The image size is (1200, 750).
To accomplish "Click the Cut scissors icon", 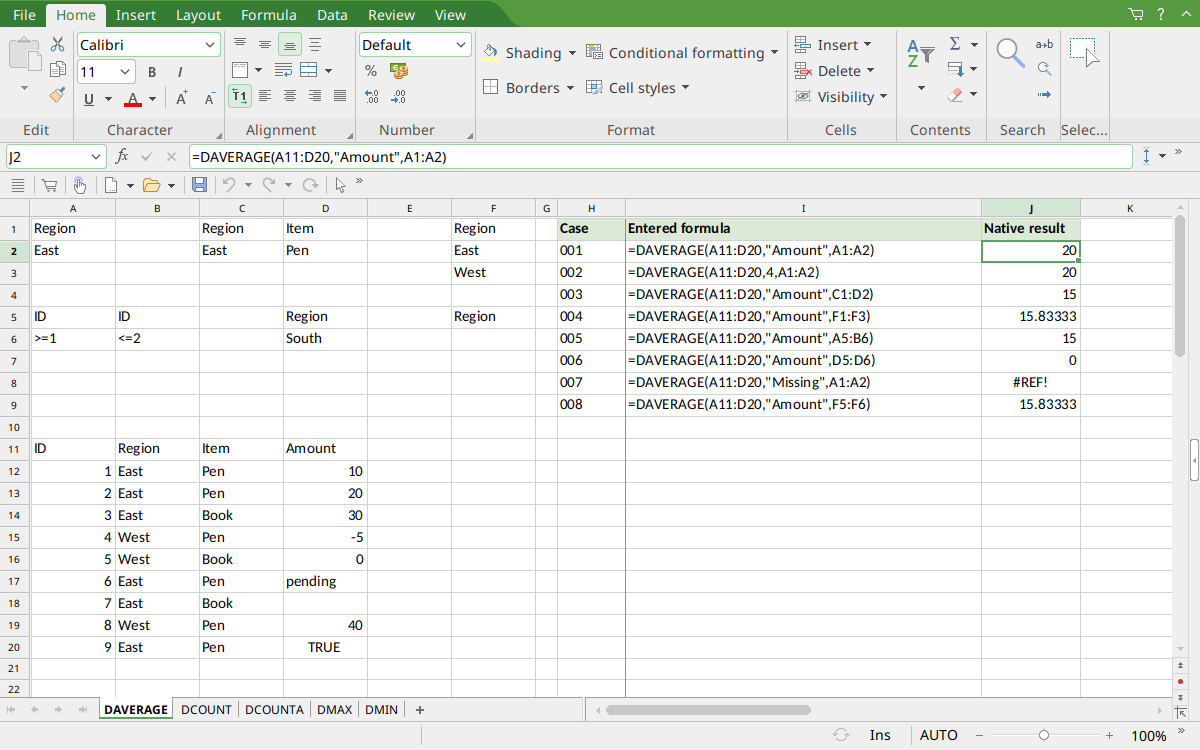I will [57, 44].
